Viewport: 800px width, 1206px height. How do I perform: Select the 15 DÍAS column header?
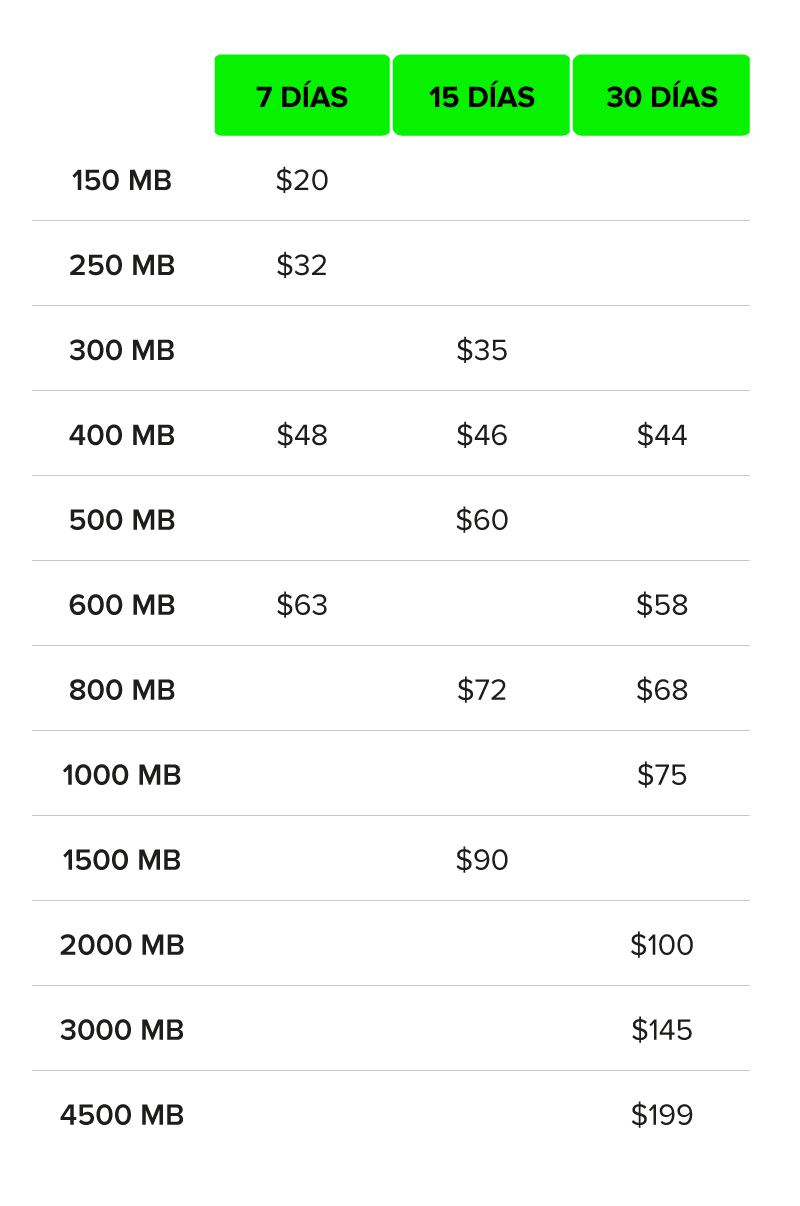(482, 97)
